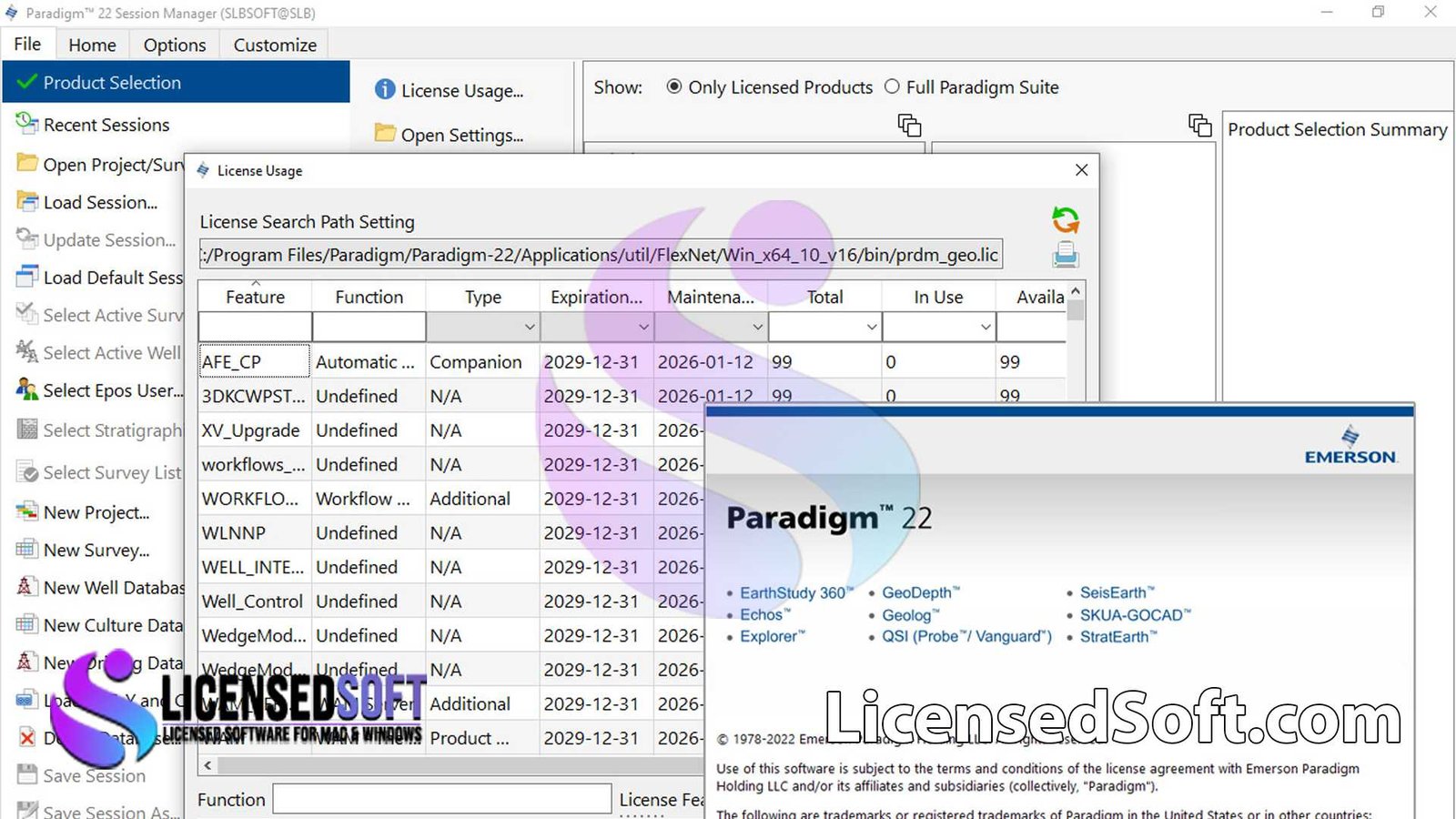Viewport: 1456px width, 819px height.
Task: Click the Function column header
Action: tap(369, 297)
